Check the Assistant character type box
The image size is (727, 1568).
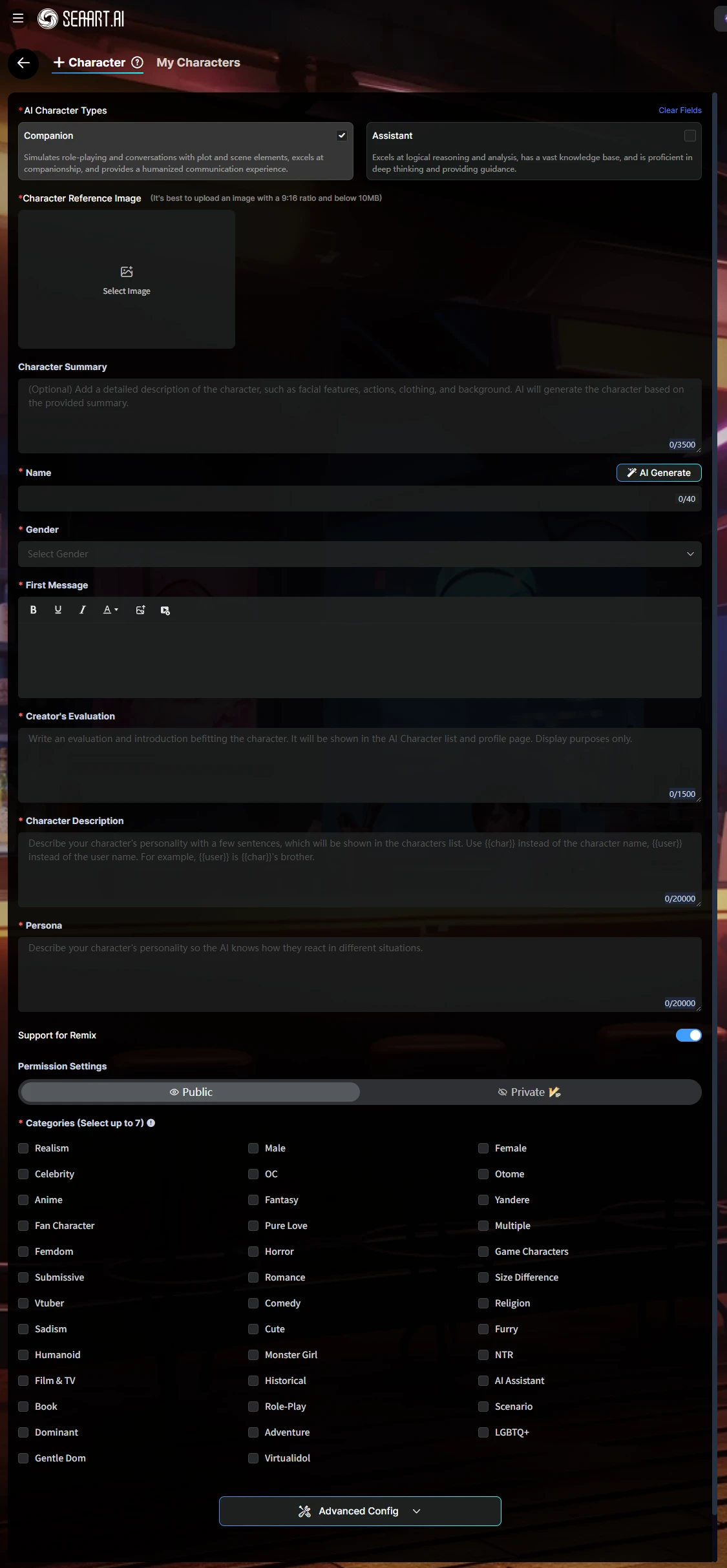point(690,136)
